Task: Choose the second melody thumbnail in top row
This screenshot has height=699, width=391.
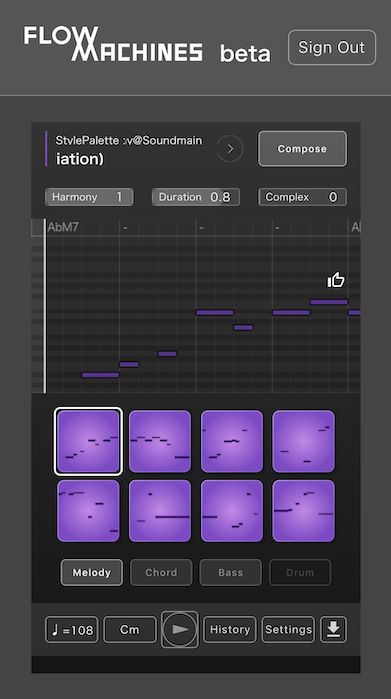Action: tap(160, 441)
